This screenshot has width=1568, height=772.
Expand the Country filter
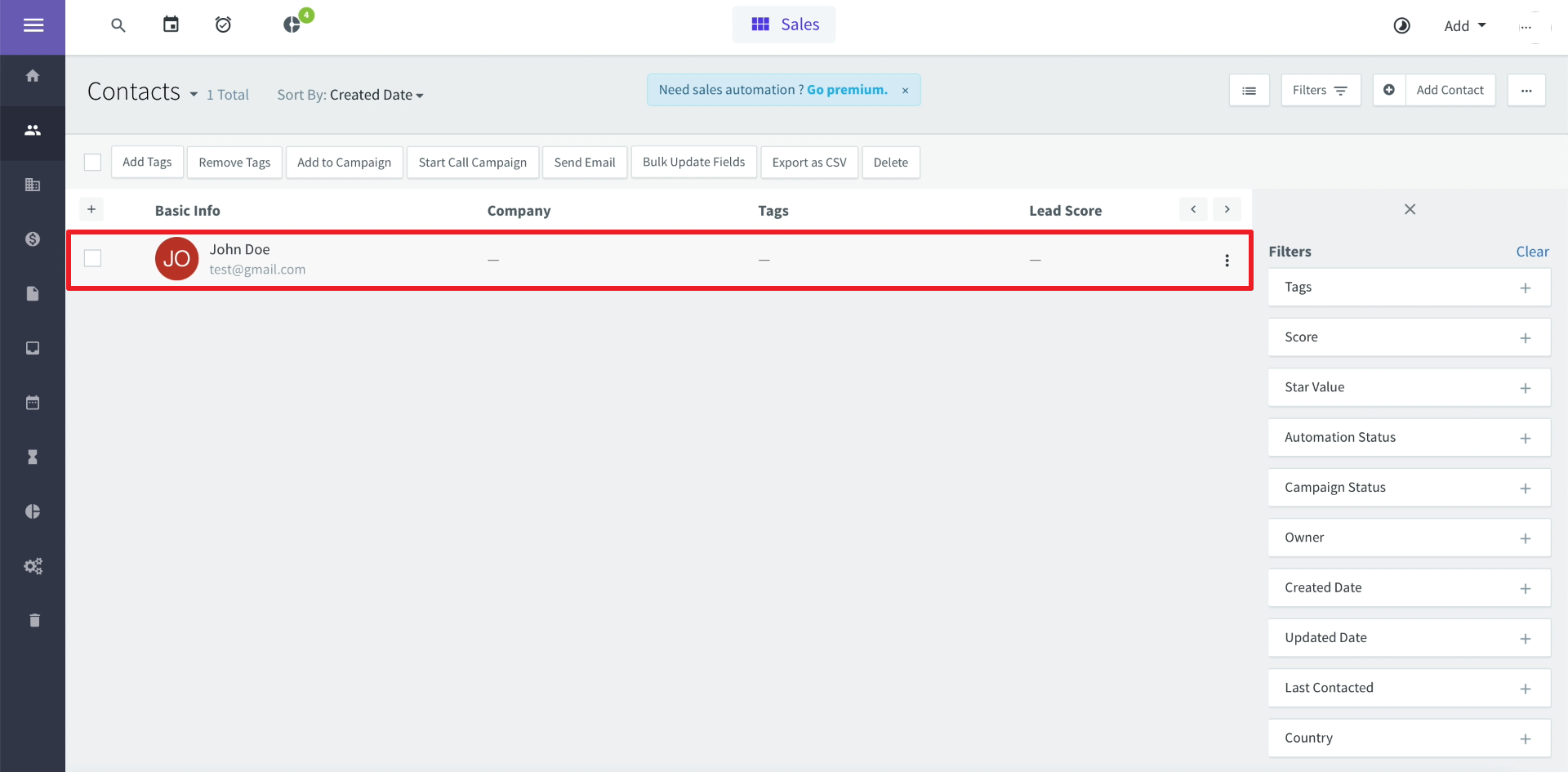(1409, 739)
